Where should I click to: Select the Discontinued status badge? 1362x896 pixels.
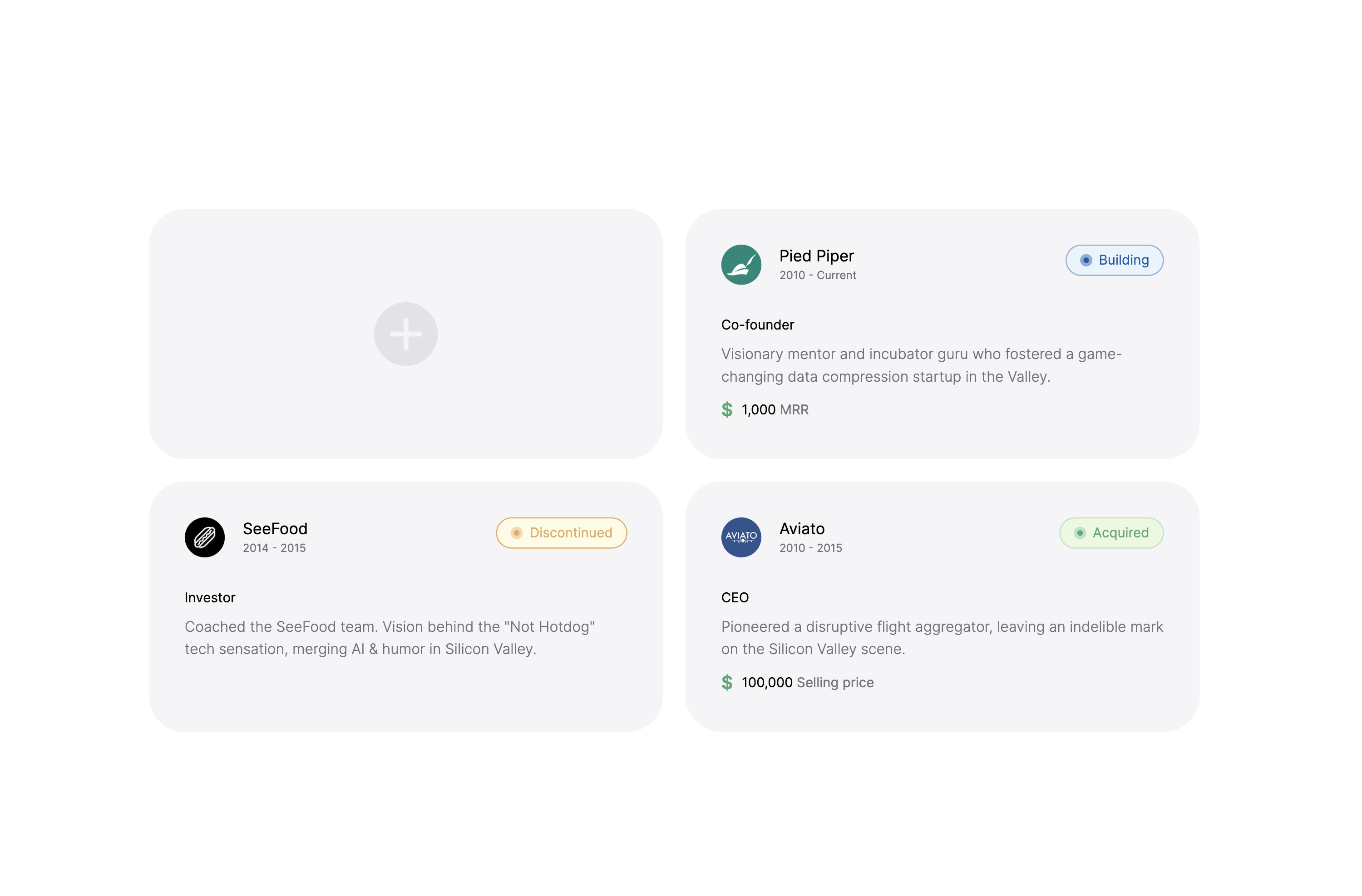562,533
